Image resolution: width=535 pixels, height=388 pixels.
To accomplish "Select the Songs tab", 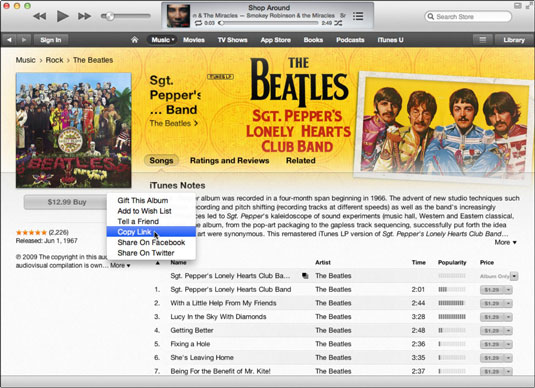I will [x=161, y=160].
